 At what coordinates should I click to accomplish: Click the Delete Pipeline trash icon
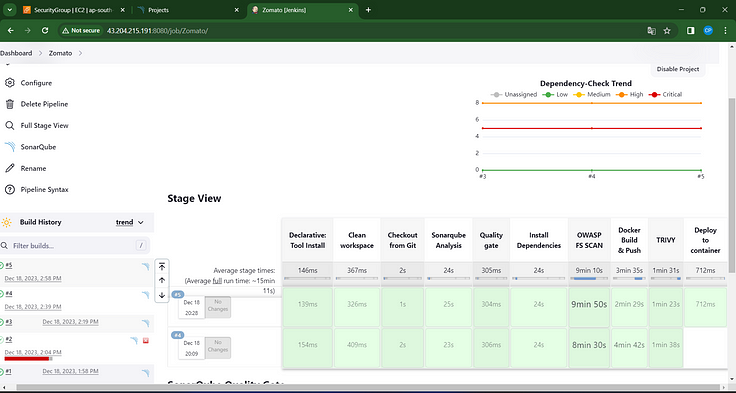pyautogui.click(x=9, y=104)
